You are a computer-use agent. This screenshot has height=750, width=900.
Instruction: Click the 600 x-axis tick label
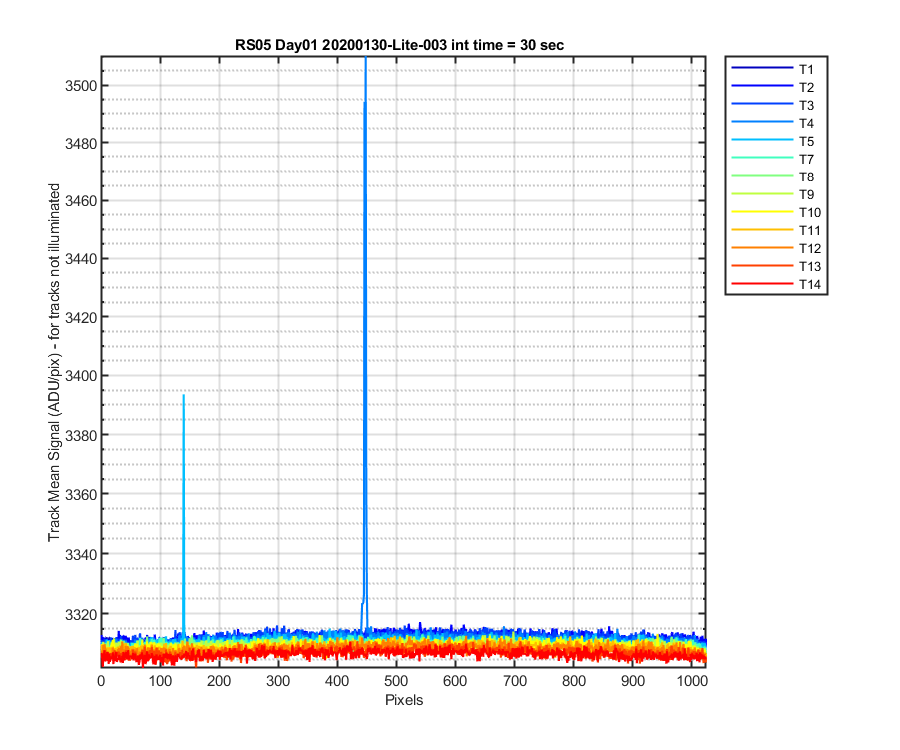(x=455, y=681)
